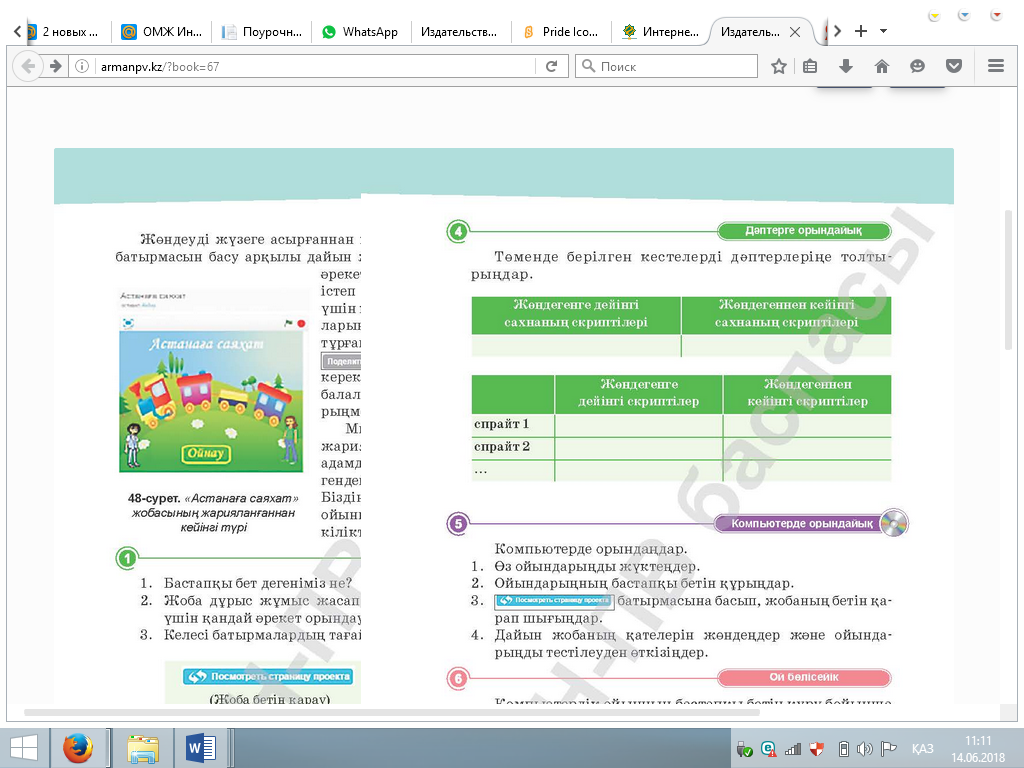Bookmark this page with the star icon
This screenshot has height=768, width=1024.
778,66
